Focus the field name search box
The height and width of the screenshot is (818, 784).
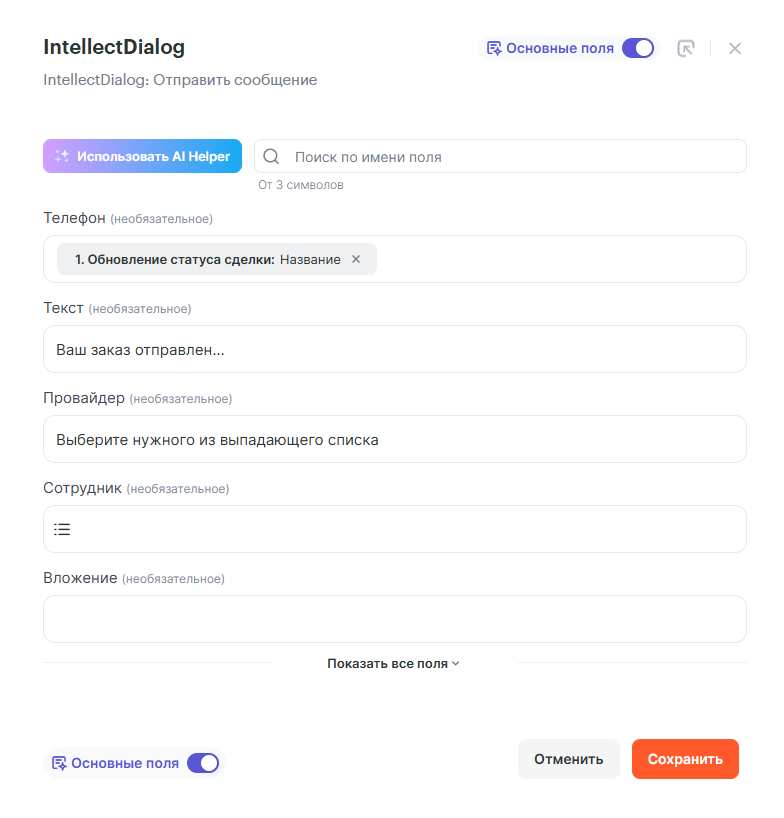pos(510,157)
